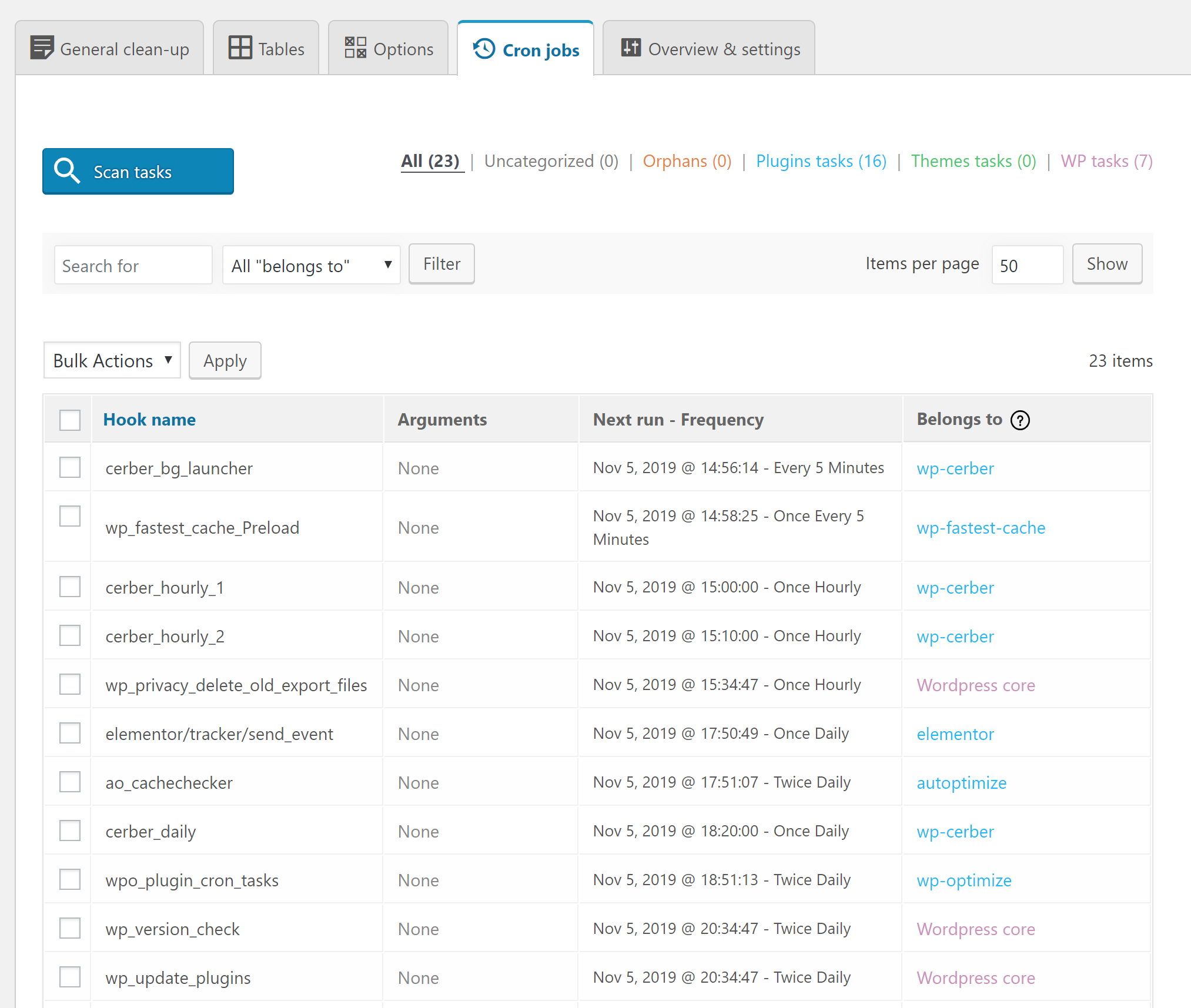This screenshot has width=1191, height=1008.
Task: Sort by Hook name column
Action: (149, 420)
